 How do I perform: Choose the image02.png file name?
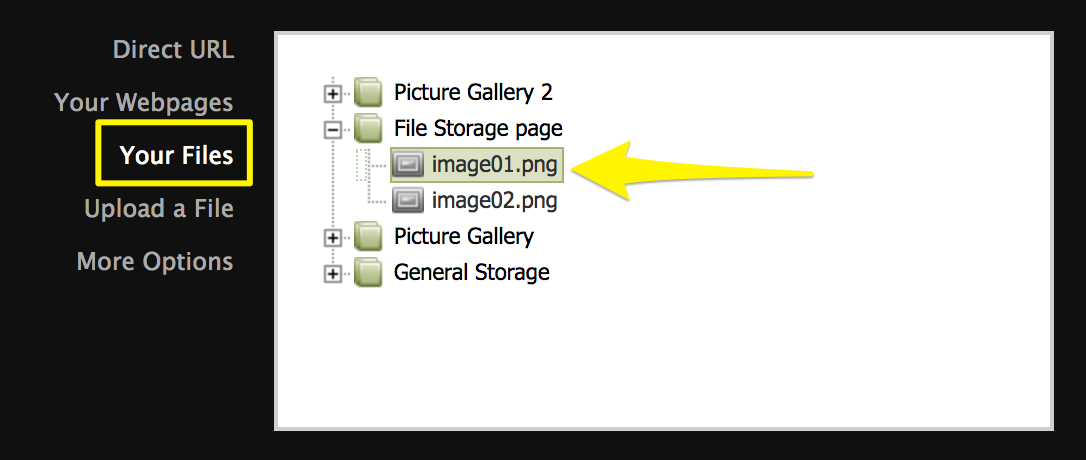pos(494,200)
